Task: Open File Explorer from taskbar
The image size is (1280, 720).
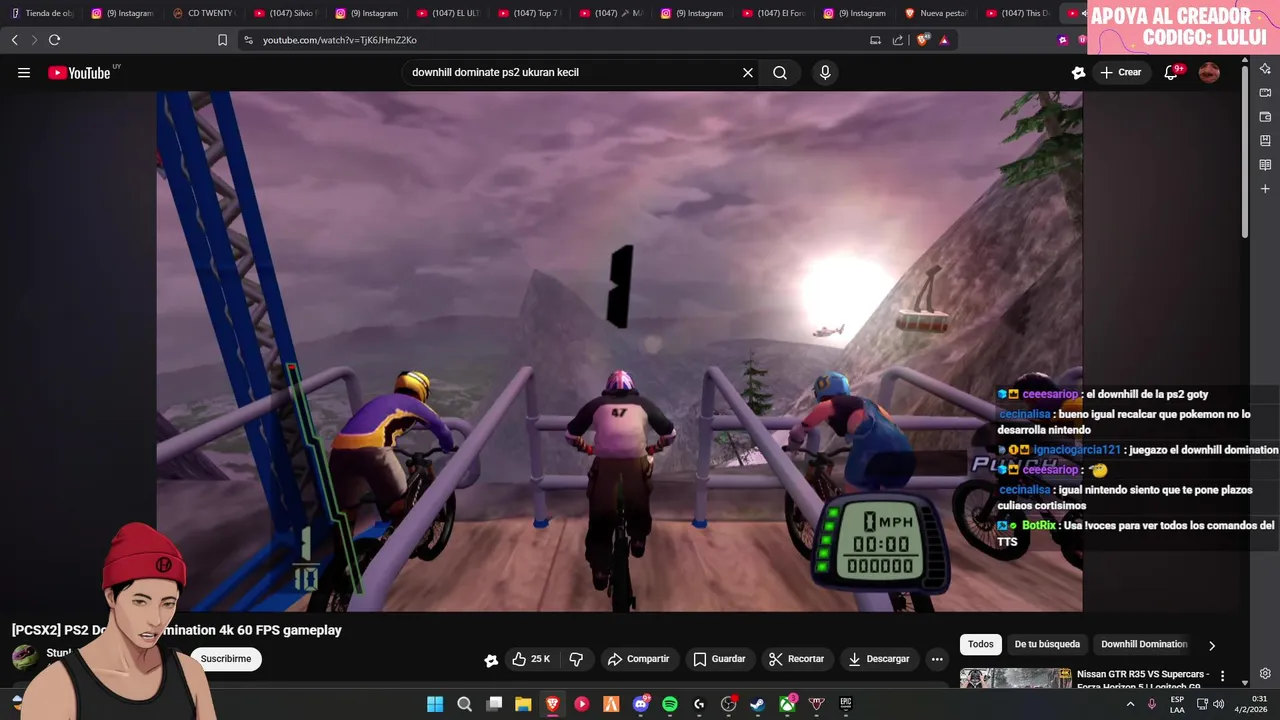Action: 523,704
